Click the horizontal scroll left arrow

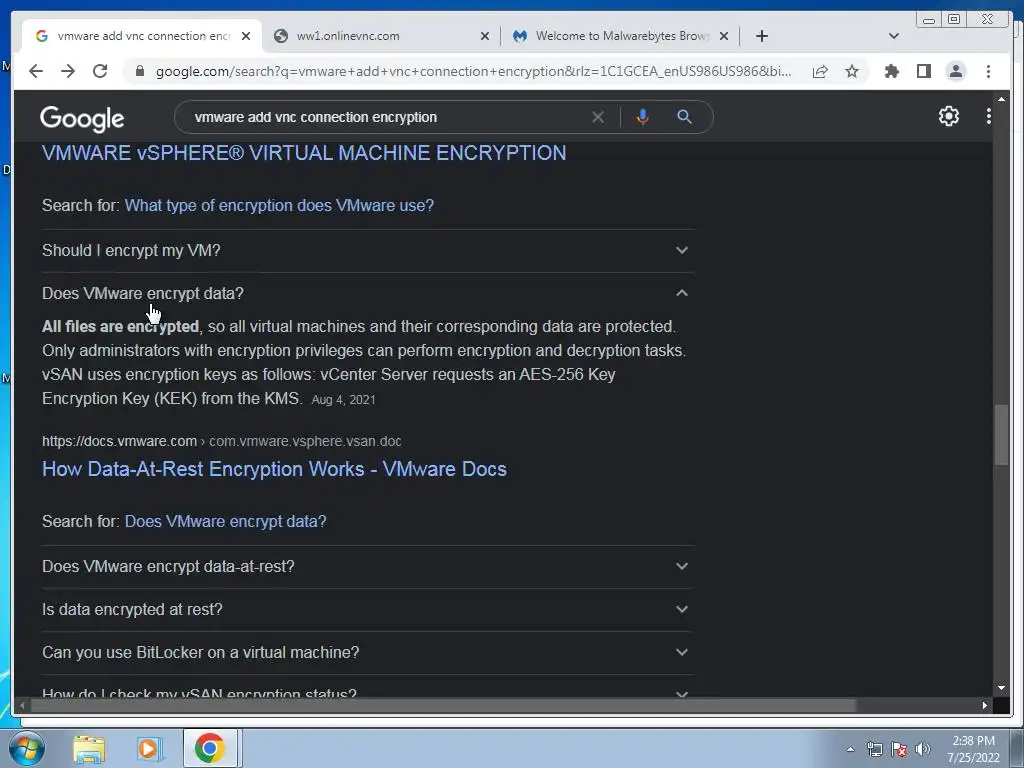pos(22,705)
